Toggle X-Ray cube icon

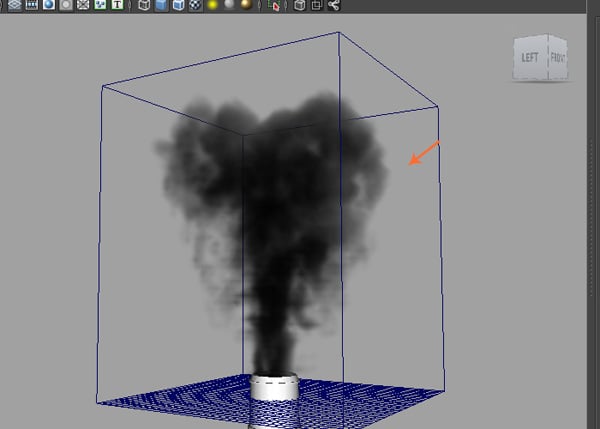click(300, 5)
